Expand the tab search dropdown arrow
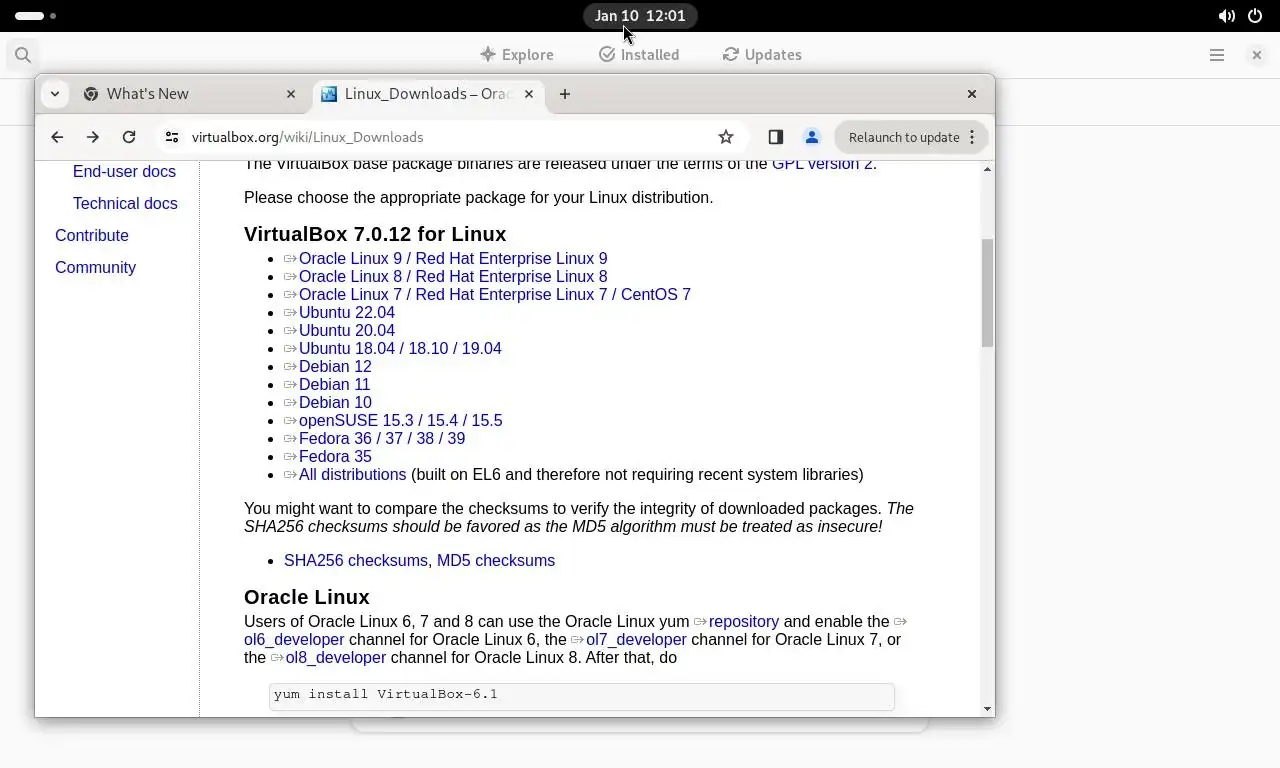Screen dimensions: 1280x768 pos(55,94)
